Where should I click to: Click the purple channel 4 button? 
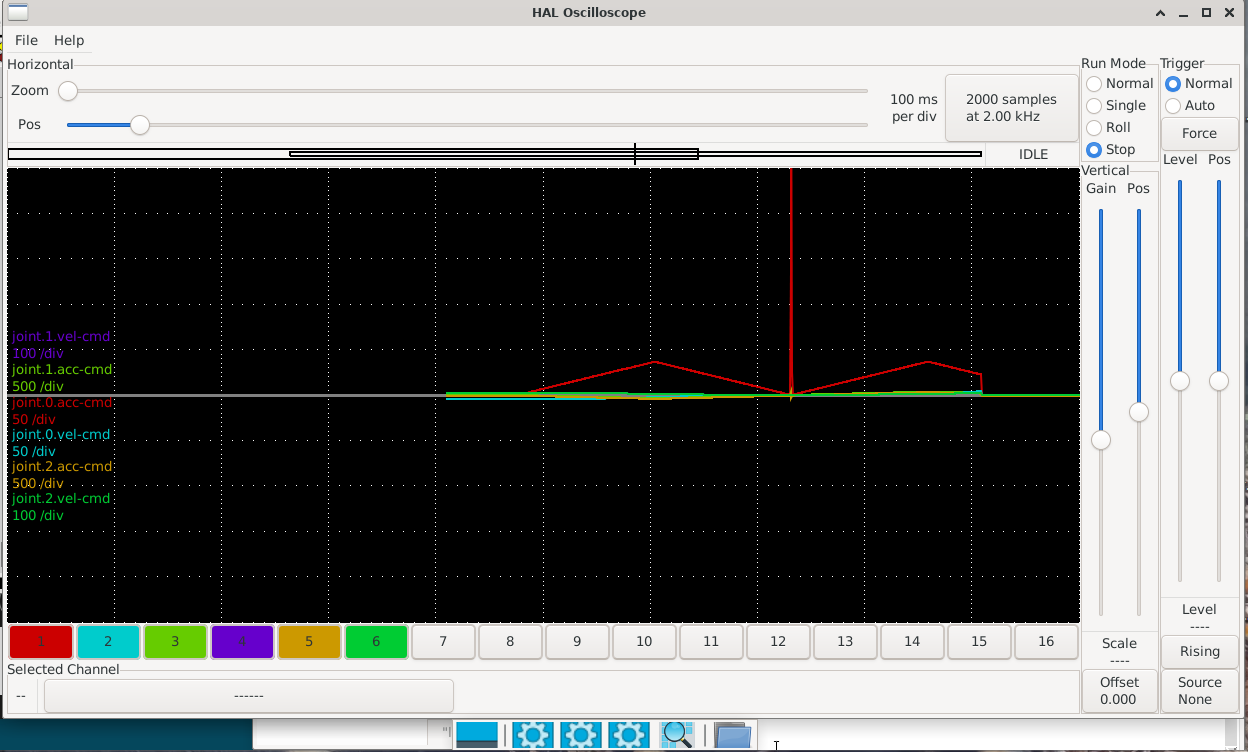pyautogui.click(x=242, y=642)
